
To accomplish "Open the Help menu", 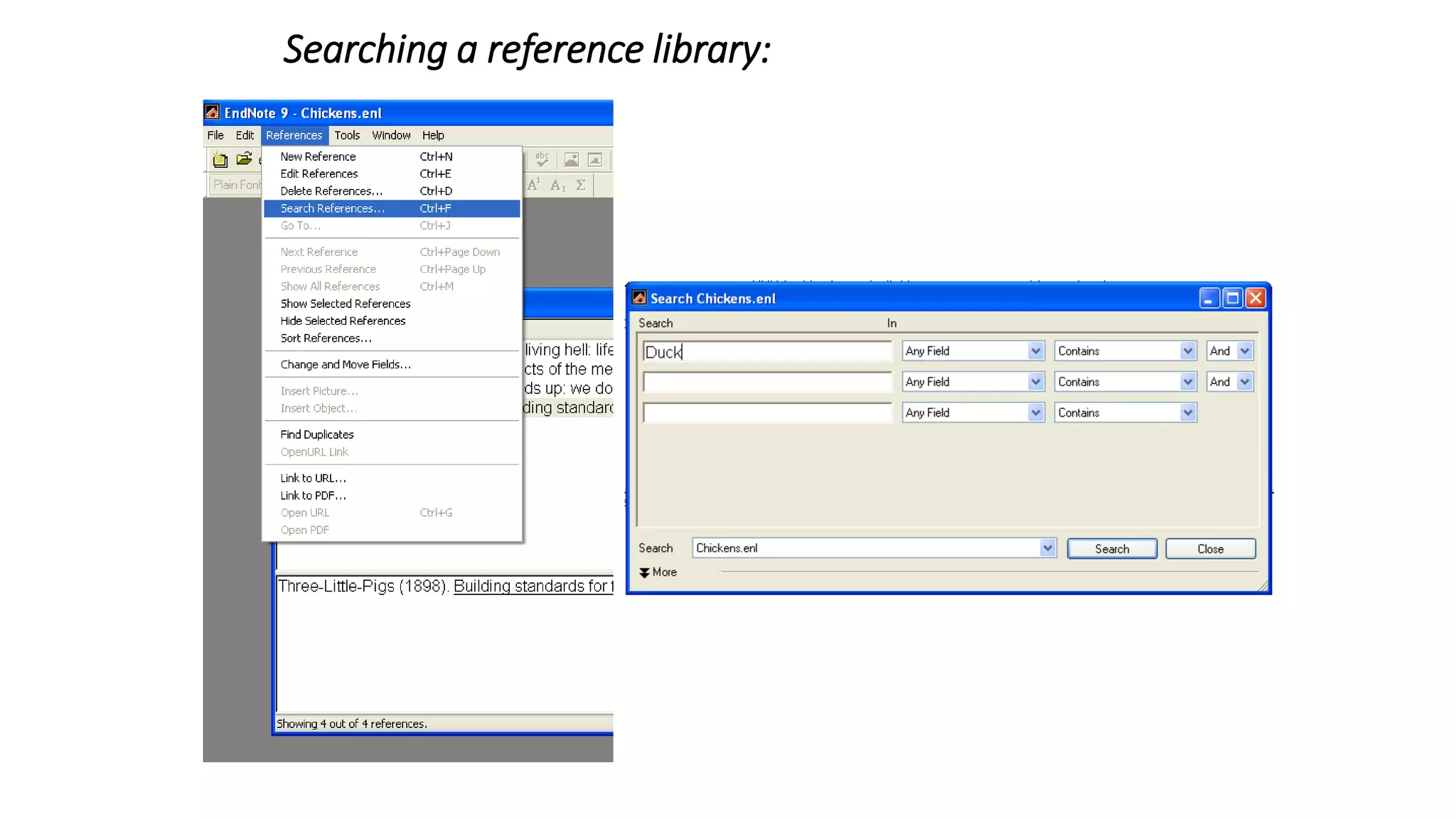I will pos(433,135).
